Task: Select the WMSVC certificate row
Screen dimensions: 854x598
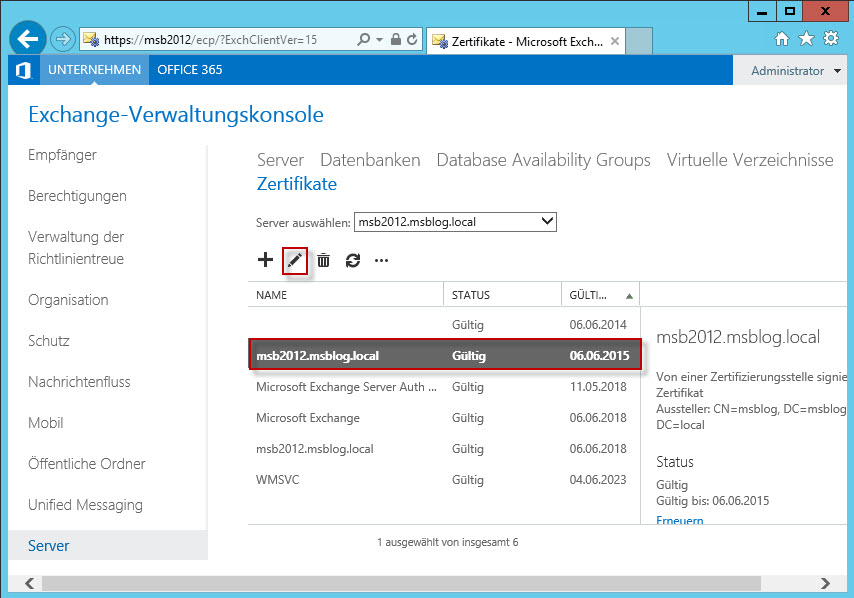Action: click(444, 480)
